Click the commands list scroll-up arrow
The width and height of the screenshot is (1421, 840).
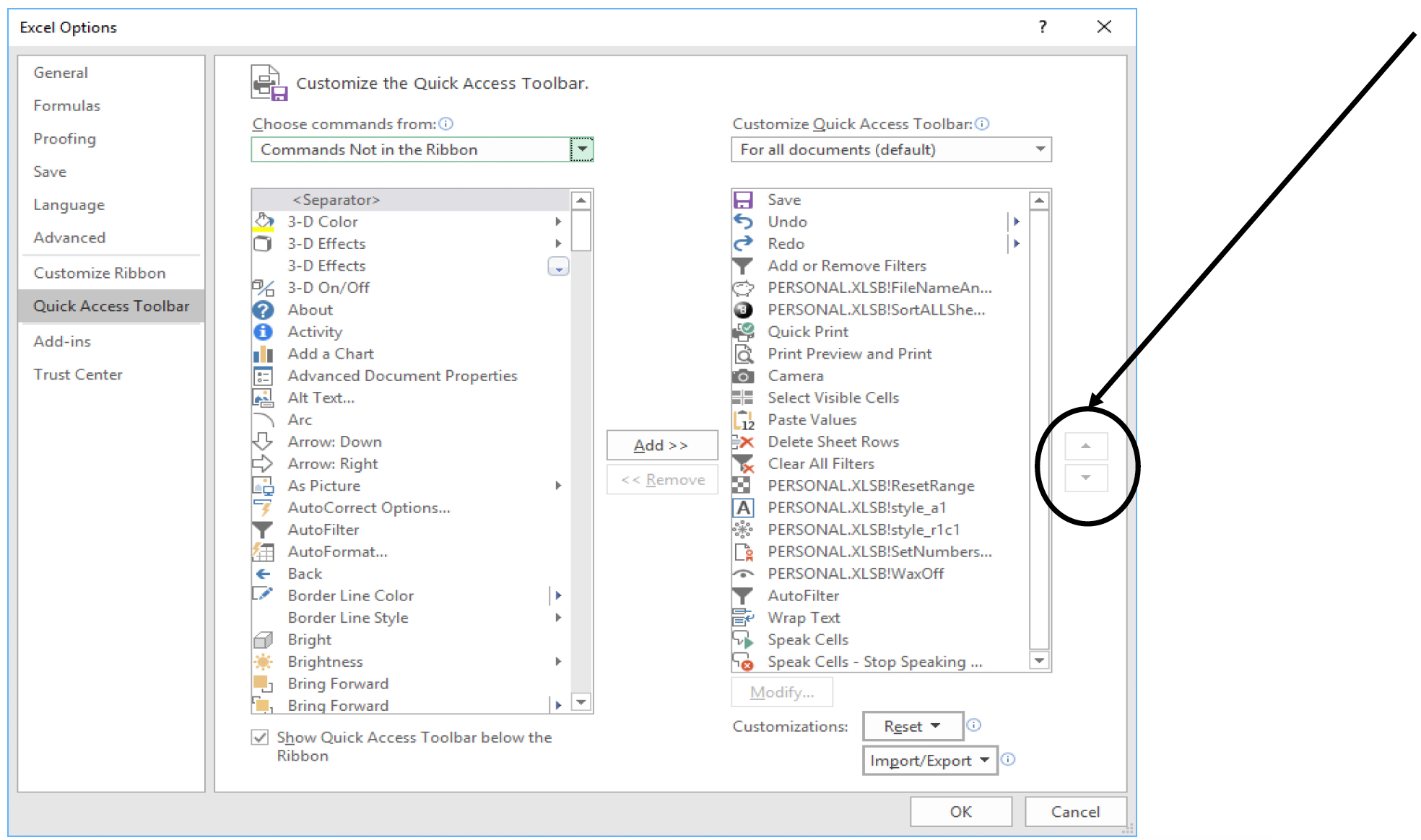[581, 200]
